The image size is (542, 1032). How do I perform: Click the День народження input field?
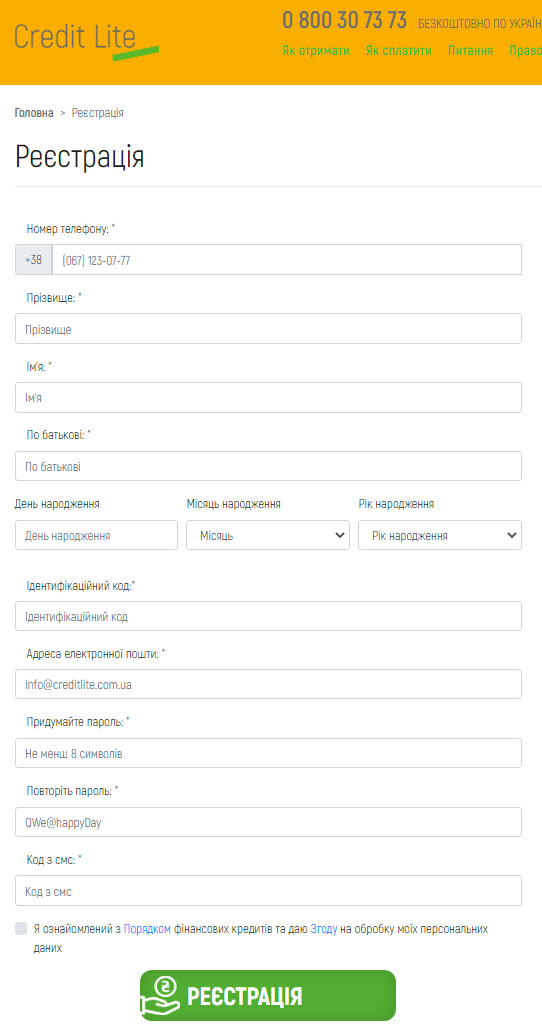tap(96, 535)
